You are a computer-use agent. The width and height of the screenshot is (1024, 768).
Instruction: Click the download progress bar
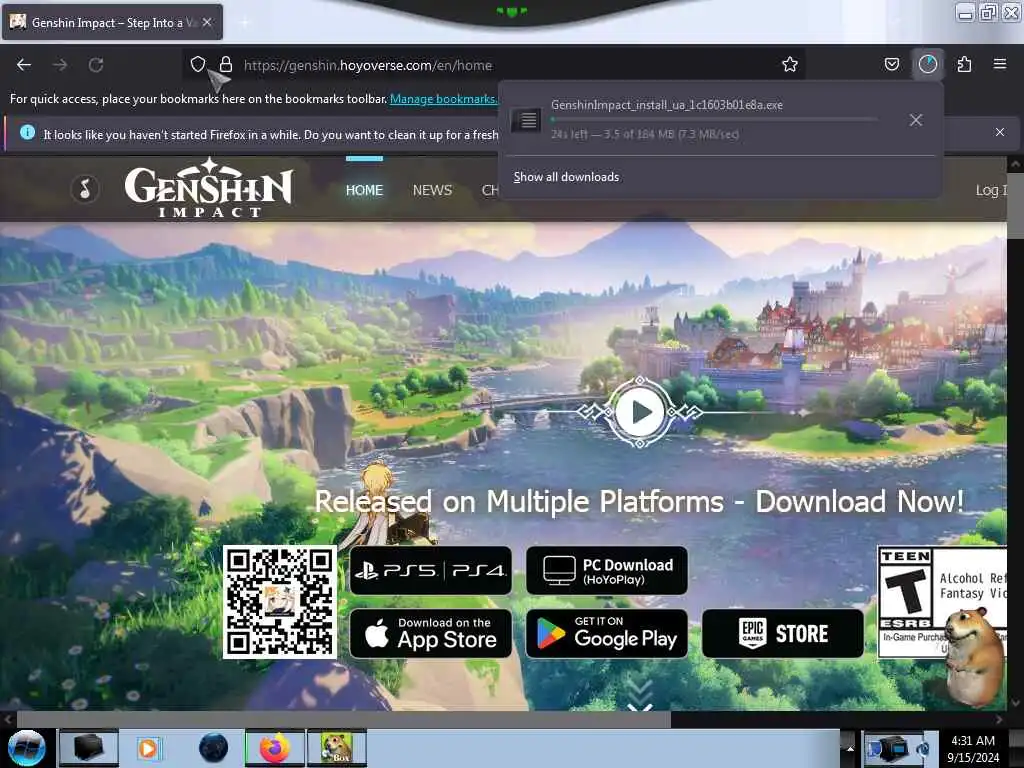(714, 120)
